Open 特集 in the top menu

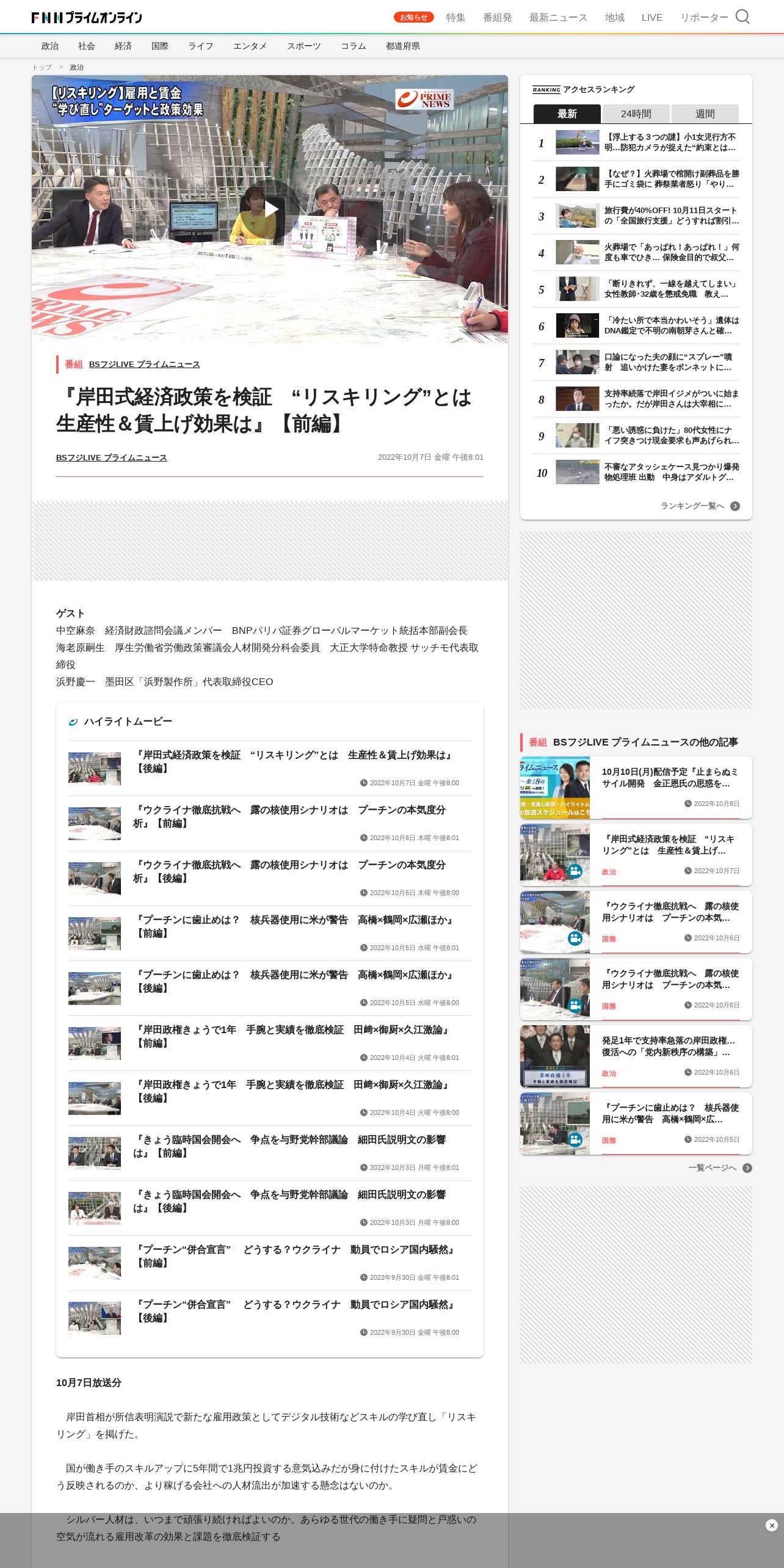[x=456, y=18]
